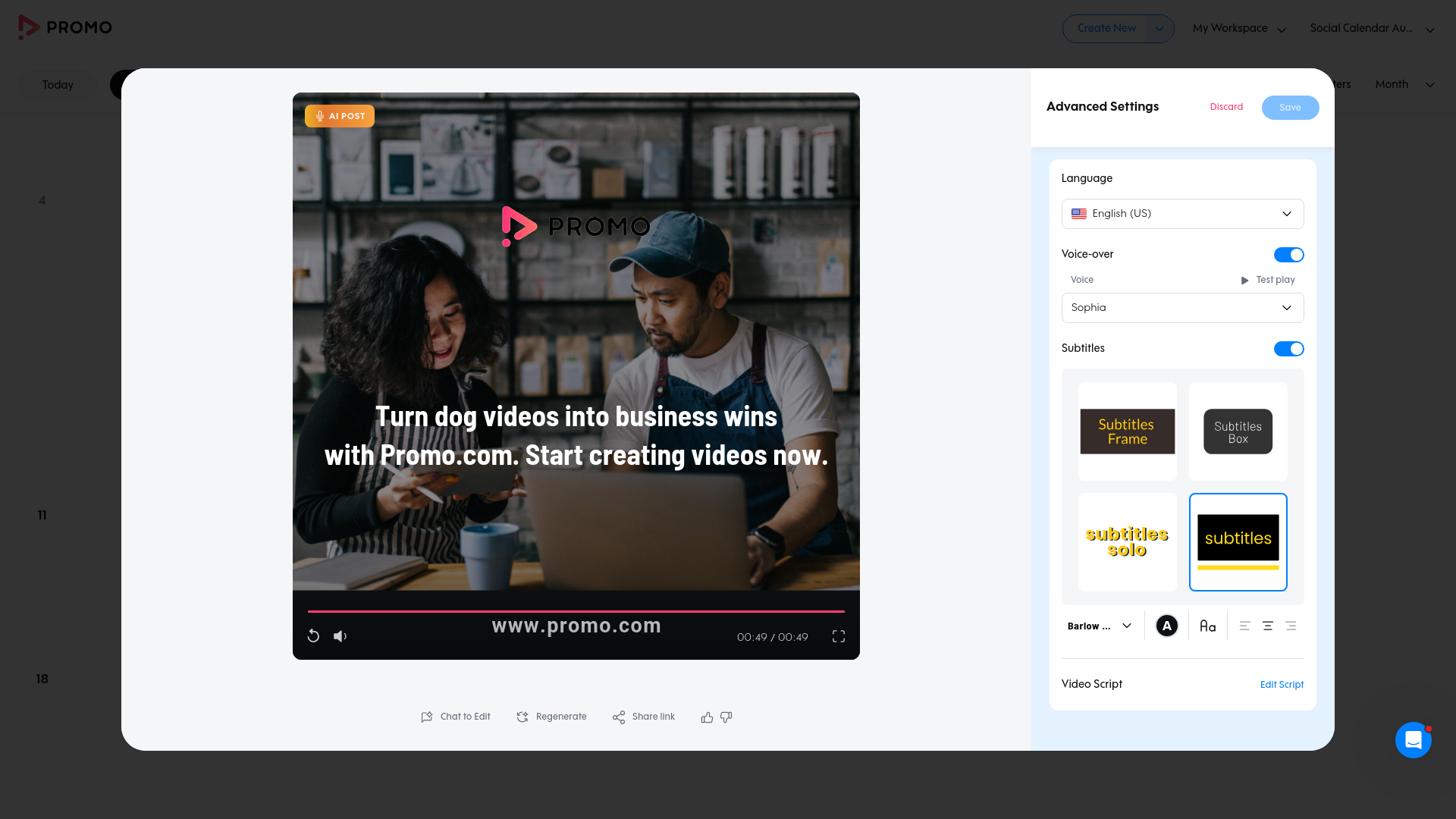Click the Create New button
Image resolution: width=1456 pixels, height=819 pixels.
click(1106, 29)
